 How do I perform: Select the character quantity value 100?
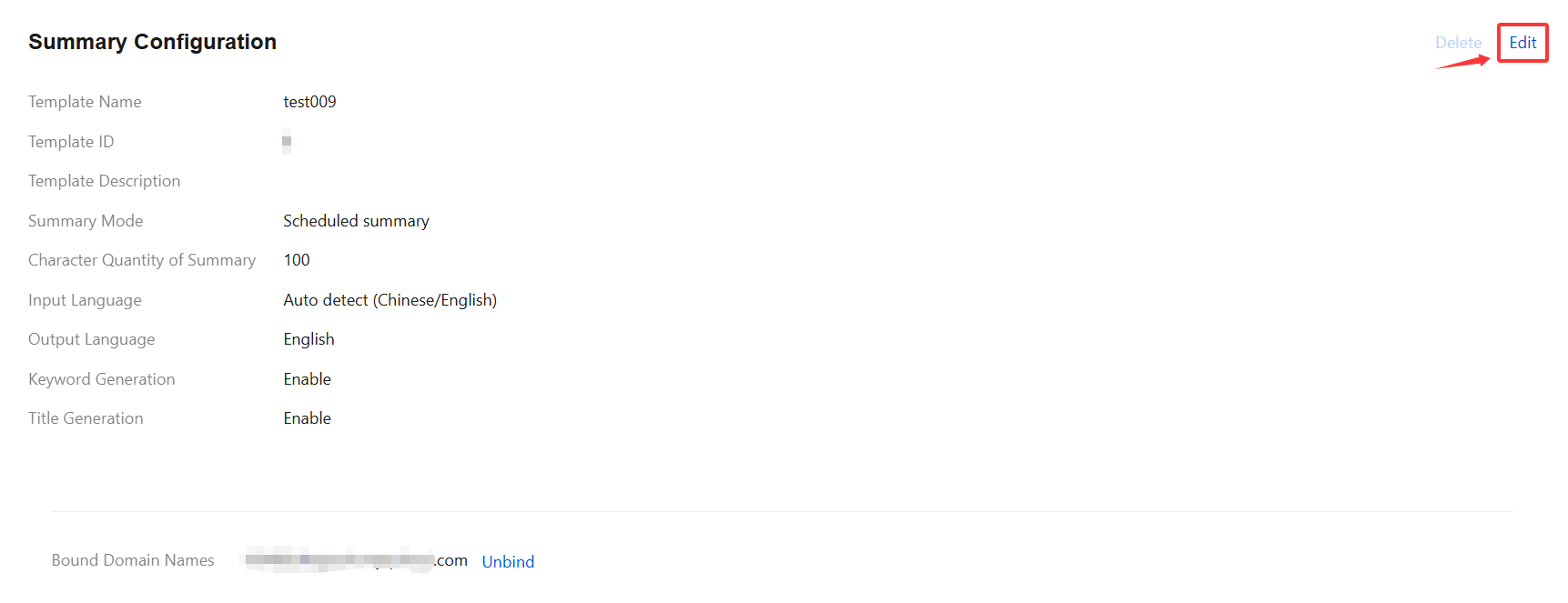pos(297,260)
